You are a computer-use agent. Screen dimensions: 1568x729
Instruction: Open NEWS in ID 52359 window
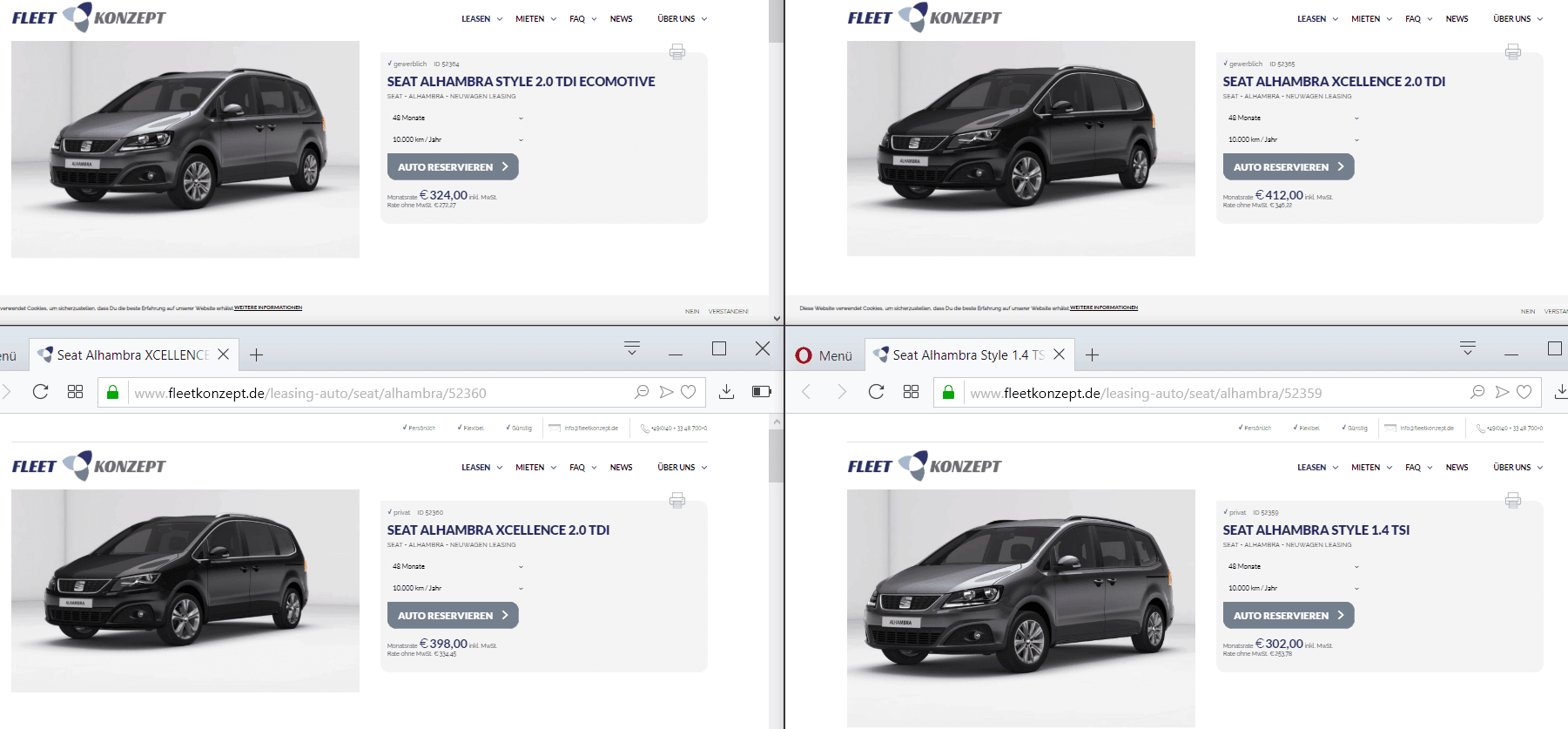[1457, 467]
